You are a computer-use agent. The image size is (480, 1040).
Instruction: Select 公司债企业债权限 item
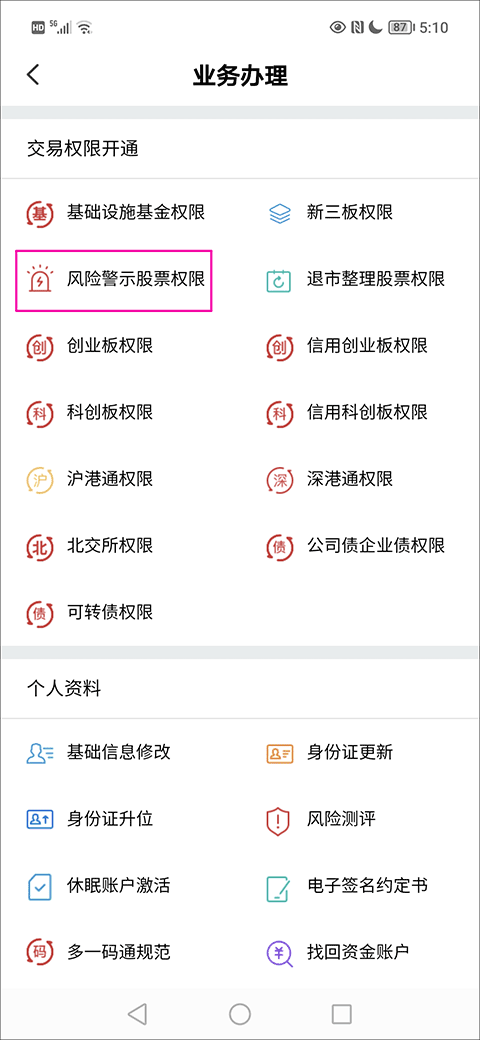coord(355,546)
